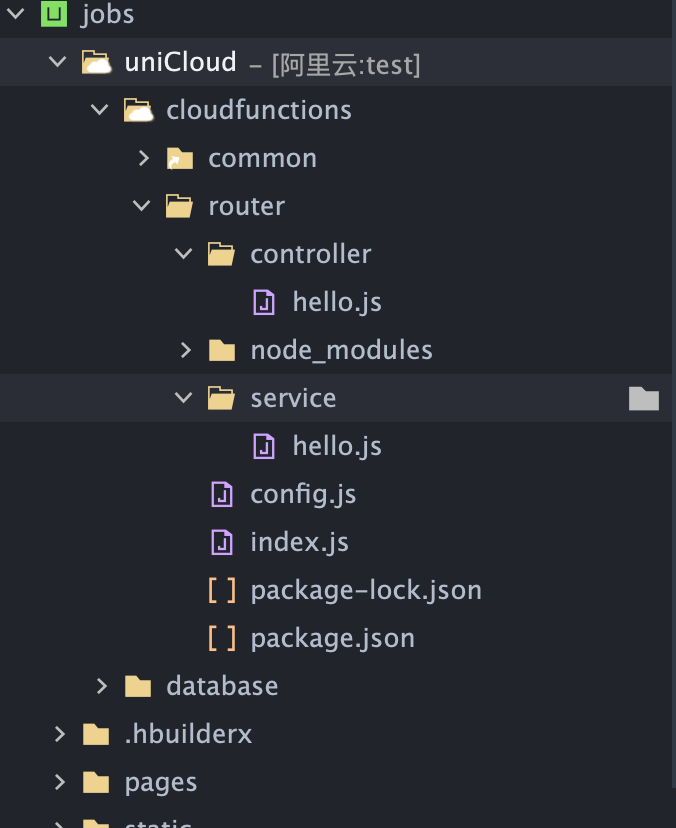Viewport: 676px width, 828px height.
Task: Open hello.js under service
Action: click(336, 446)
